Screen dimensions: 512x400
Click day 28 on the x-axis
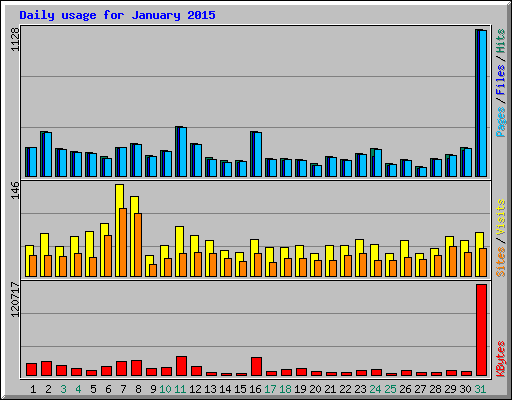click(x=435, y=389)
